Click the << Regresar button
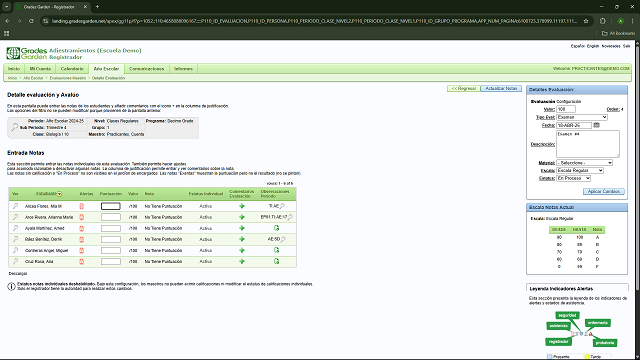 point(464,89)
